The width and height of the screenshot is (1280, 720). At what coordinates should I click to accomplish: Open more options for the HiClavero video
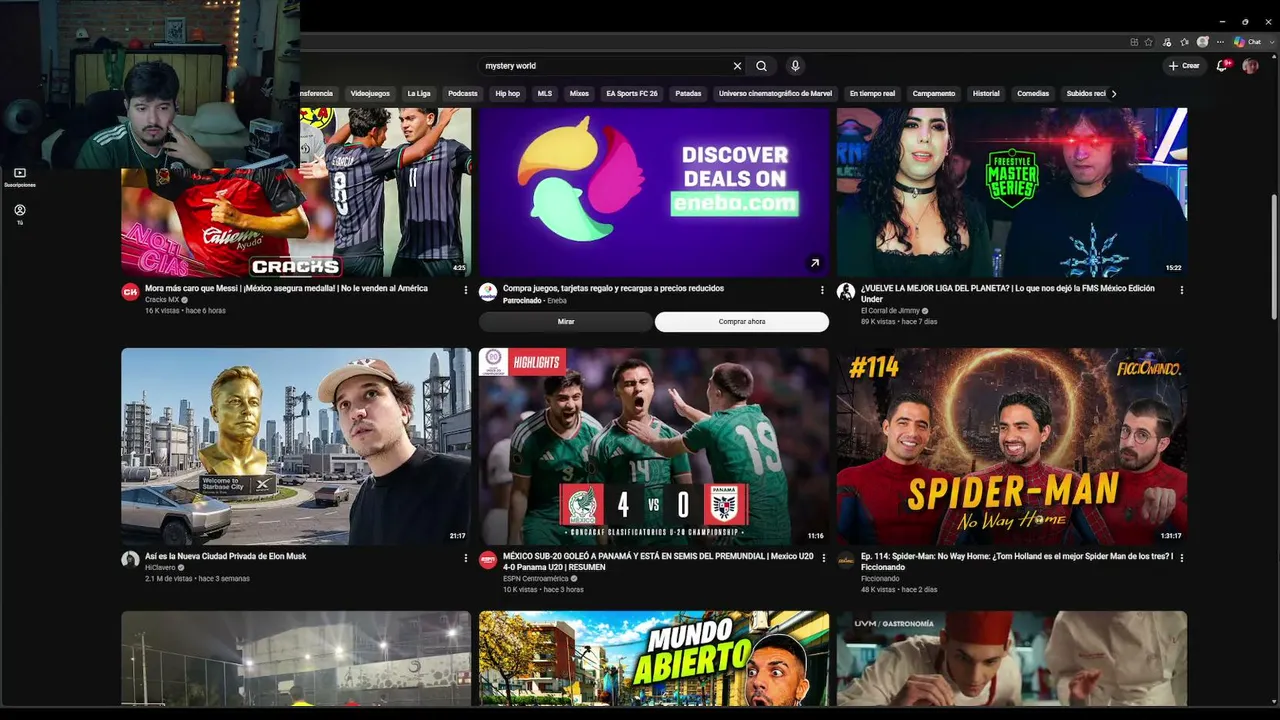[465, 558]
